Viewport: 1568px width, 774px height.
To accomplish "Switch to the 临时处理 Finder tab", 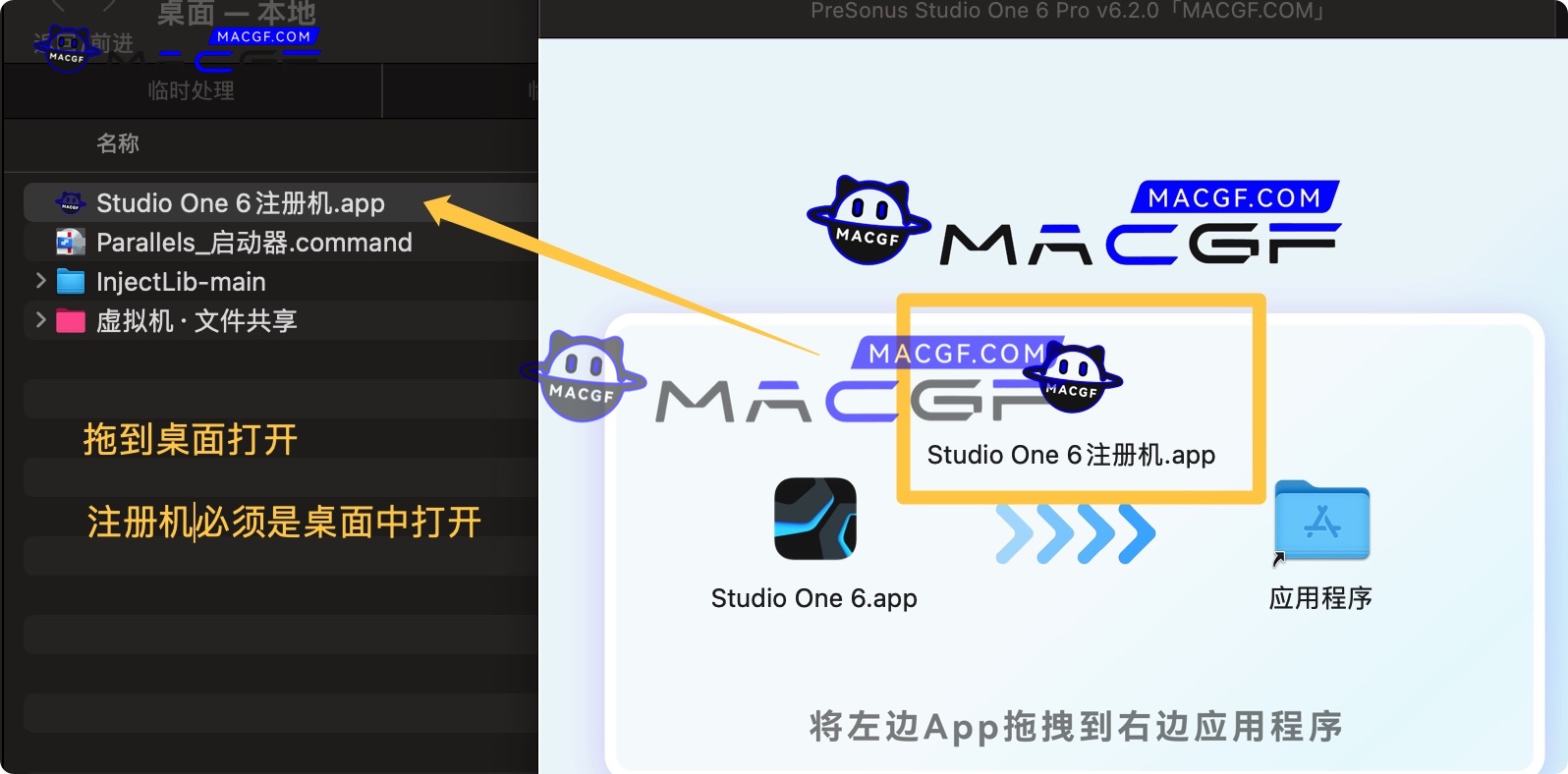I will point(191,91).
